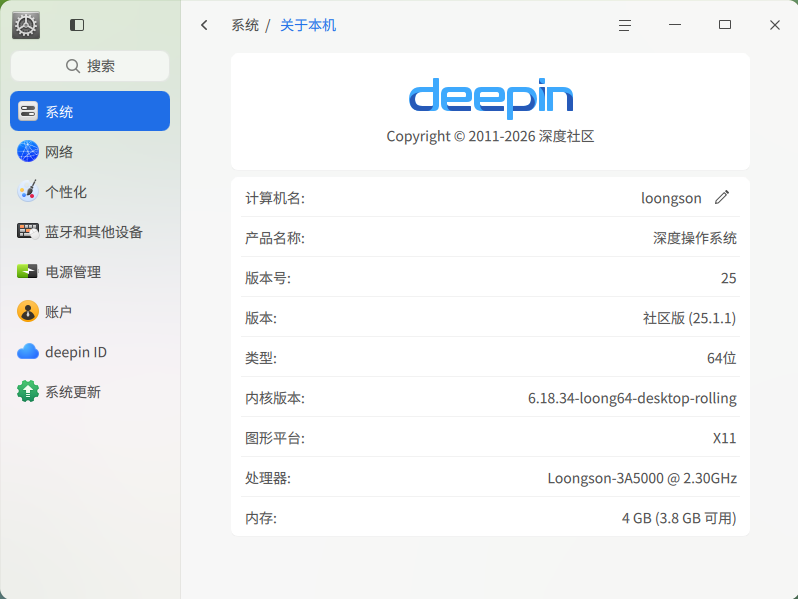Click the 系统 sidebar icon

[x=28, y=111]
